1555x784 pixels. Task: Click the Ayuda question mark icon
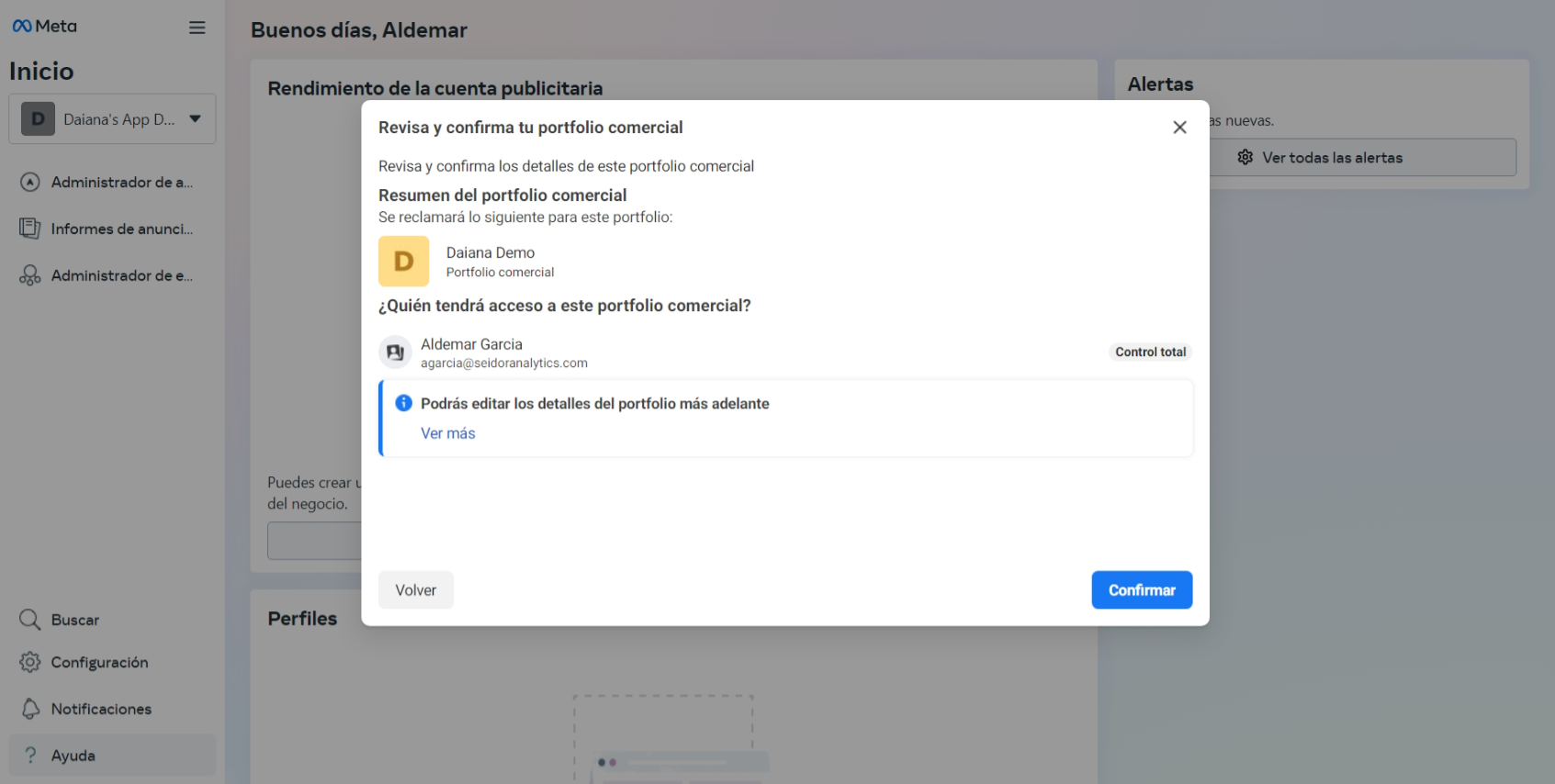[x=30, y=755]
